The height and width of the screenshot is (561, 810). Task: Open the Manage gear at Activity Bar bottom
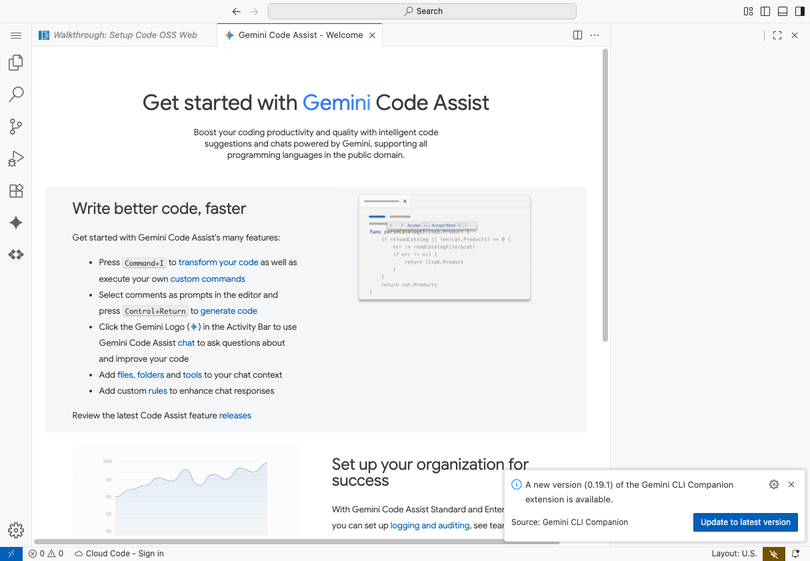click(16, 530)
